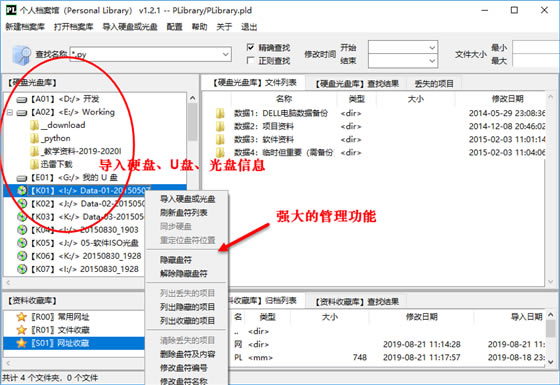
Task: Click the [R00] 常用网址 star icon
Action: 21,317
